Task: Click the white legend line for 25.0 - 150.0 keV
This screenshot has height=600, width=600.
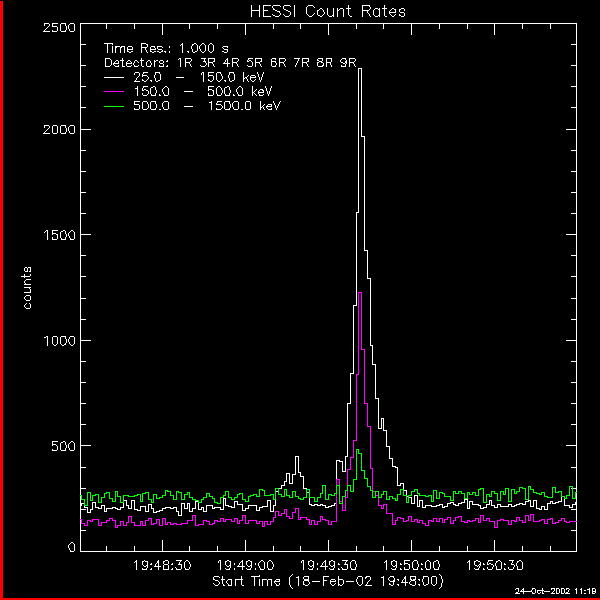Action: [x=114, y=77]
